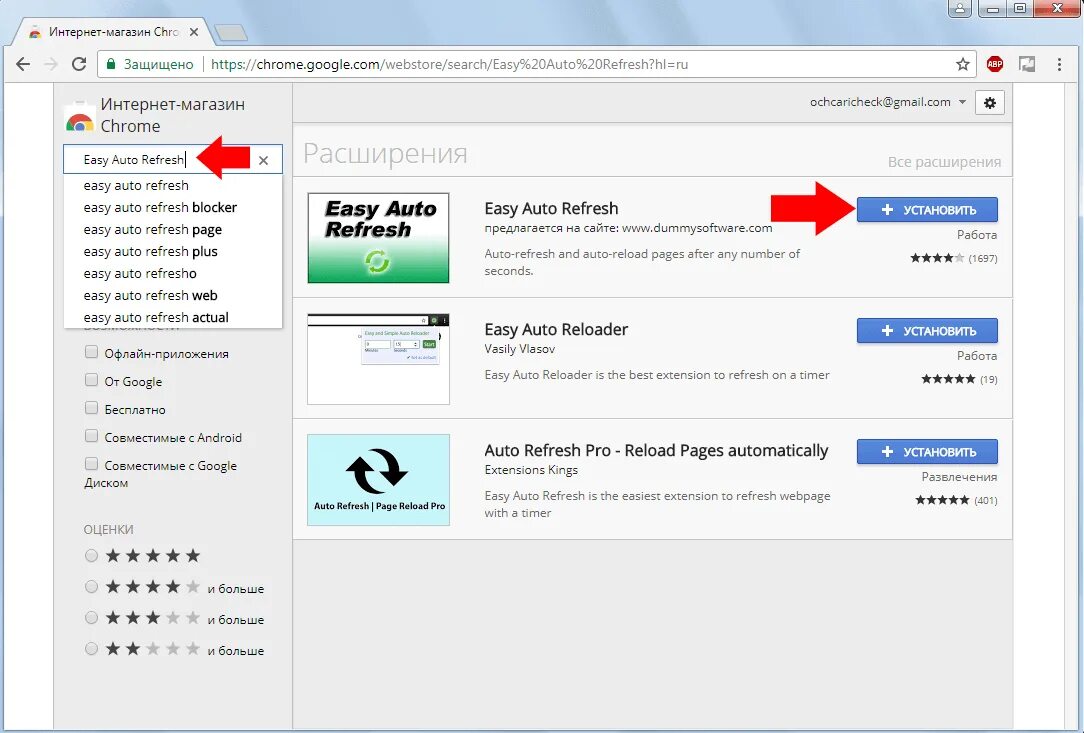Open the Easy Auto Reloader title link
This screenshot has height=733, width=1084.
pos(557,330)
